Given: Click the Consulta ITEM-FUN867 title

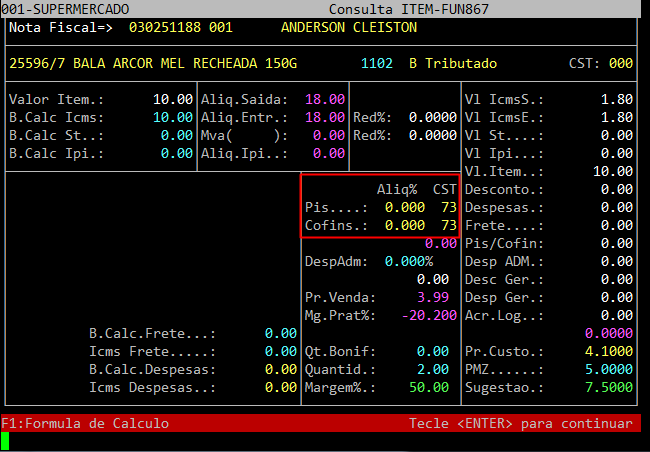Looking at the screenshot, I should pos(388,8).
